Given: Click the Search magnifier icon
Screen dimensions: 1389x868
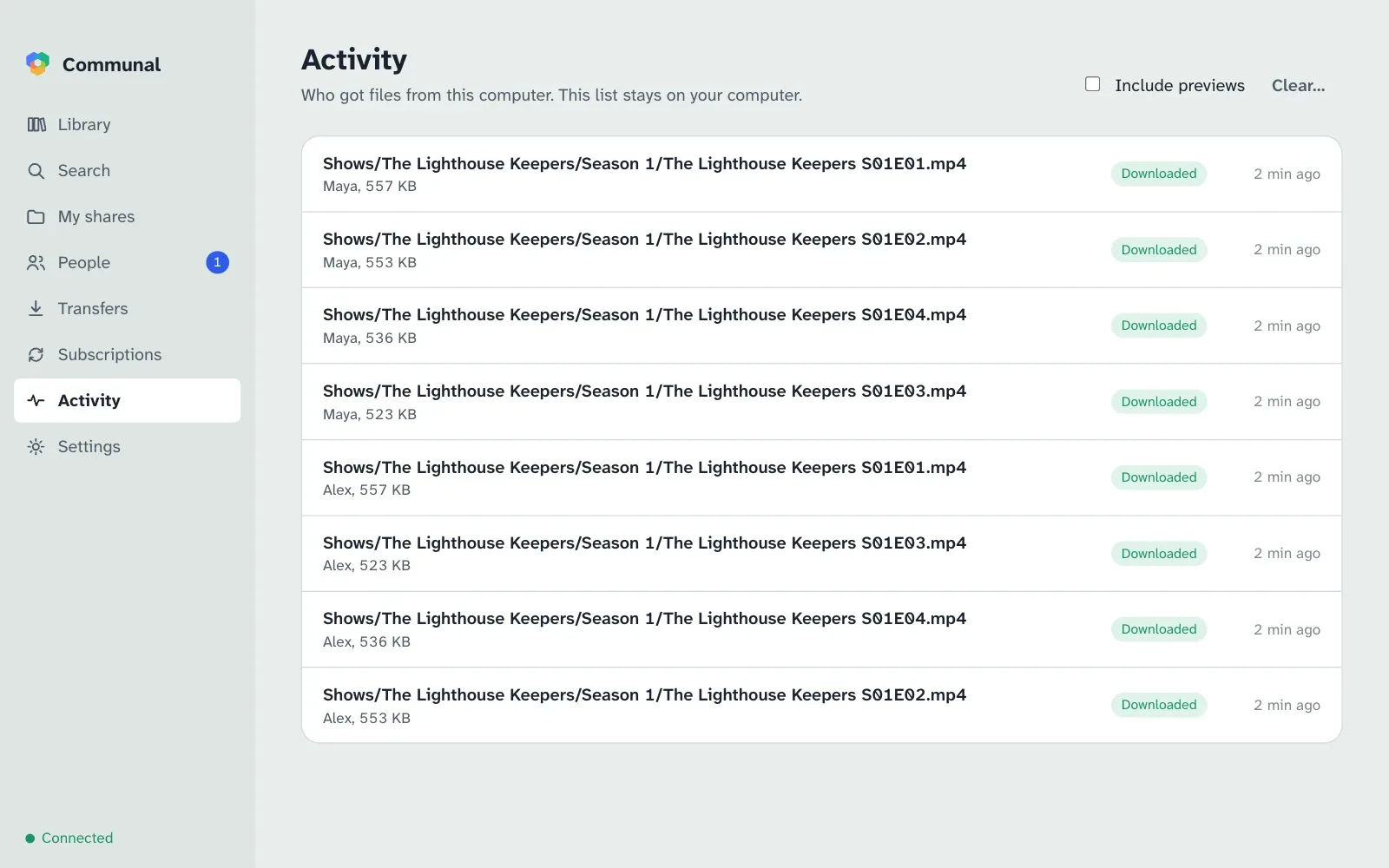Looking at the screenshot, I should (x=36, y=171).
